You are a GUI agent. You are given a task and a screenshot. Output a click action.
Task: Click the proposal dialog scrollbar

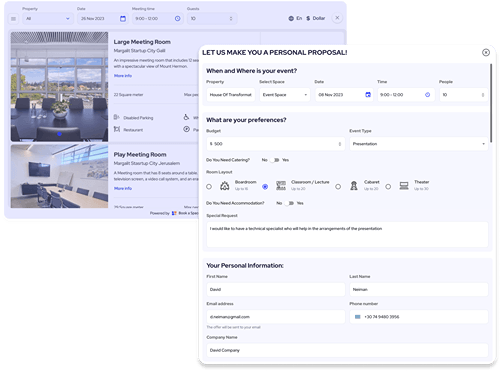491,103
